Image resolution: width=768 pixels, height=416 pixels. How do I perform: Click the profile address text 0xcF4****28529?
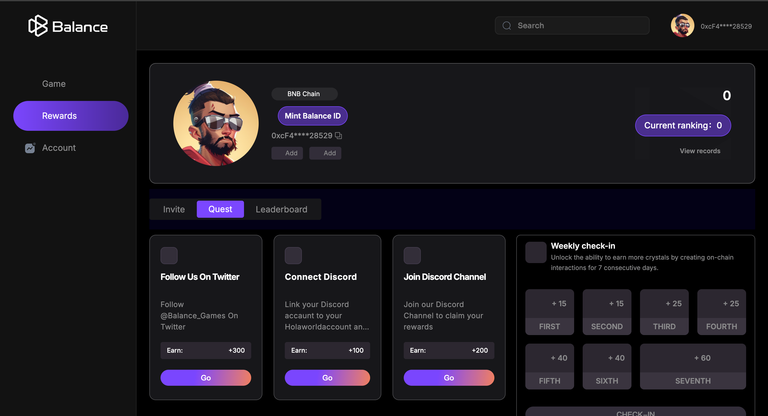point(302,136)
